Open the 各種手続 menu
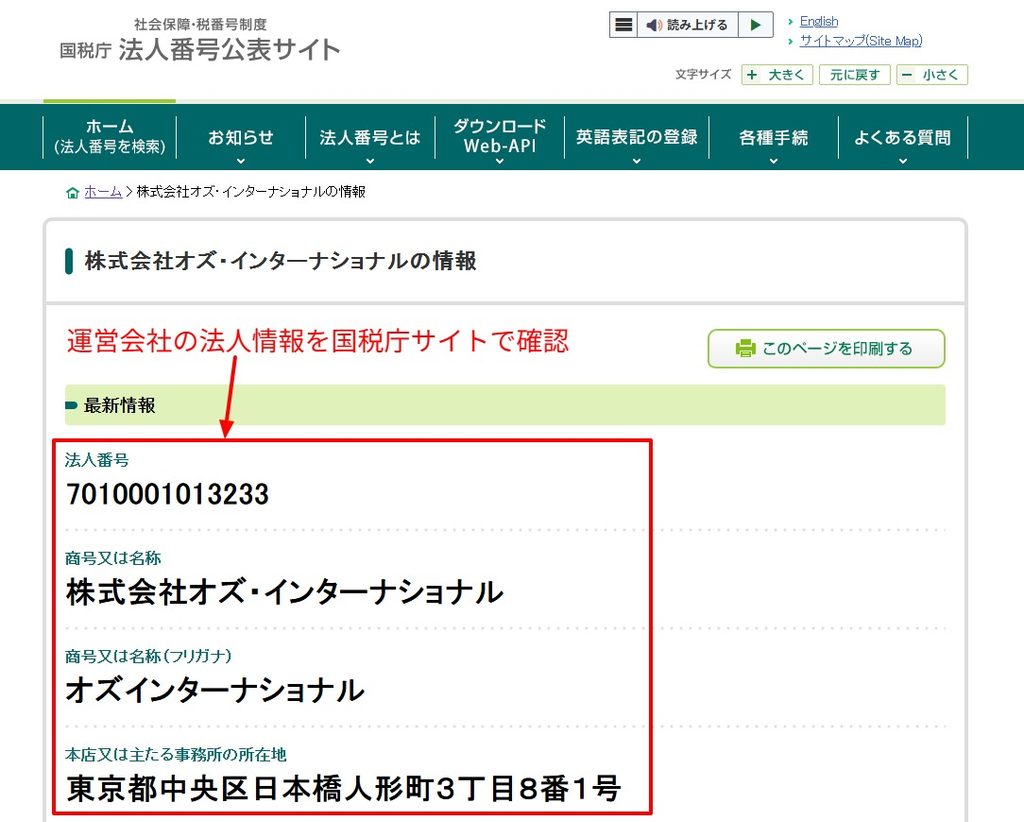This screenshot has width=1024, height=822. (773, 137)
